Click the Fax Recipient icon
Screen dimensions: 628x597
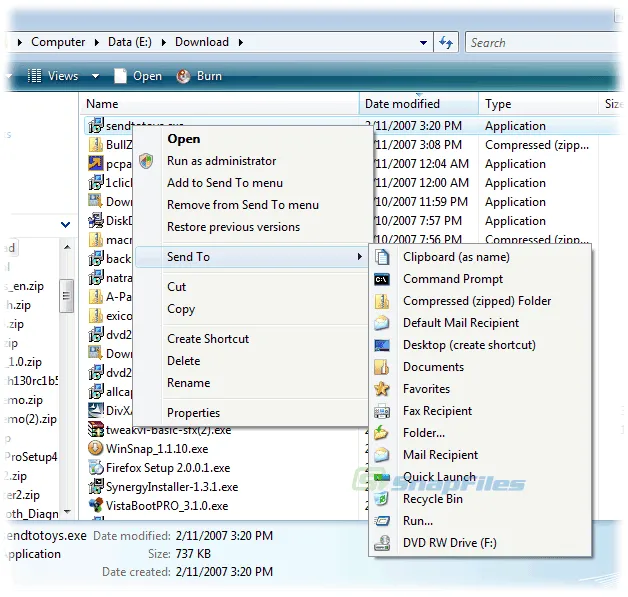pos(382,411)
